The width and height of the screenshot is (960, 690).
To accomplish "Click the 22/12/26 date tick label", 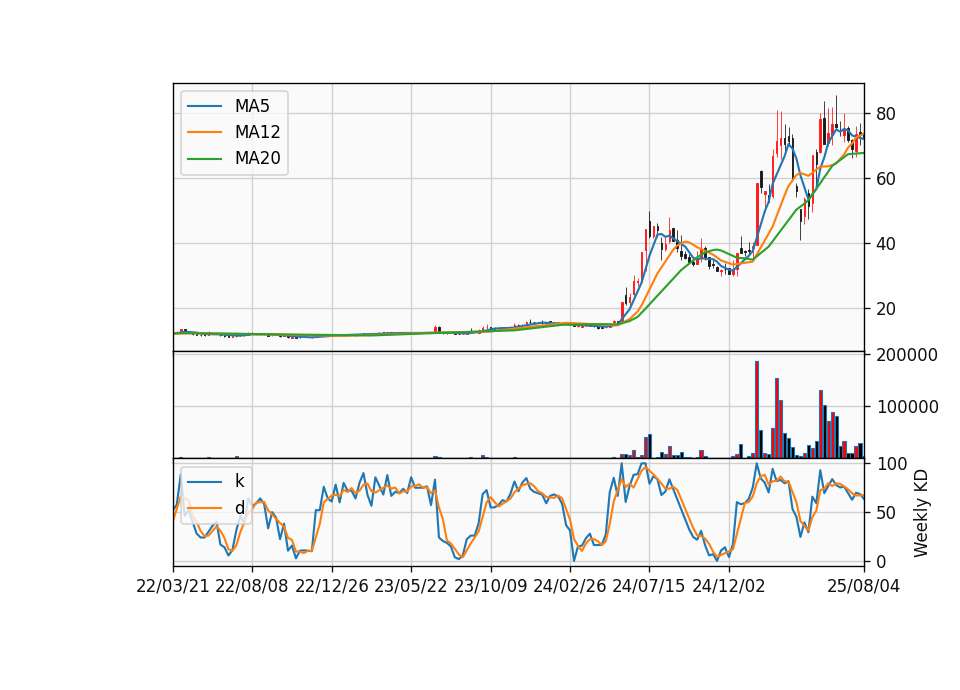I will (332, 586).
